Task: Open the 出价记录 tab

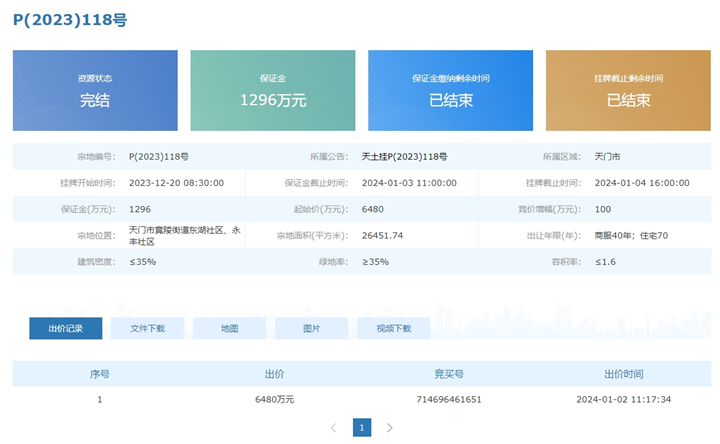Action: 66,329
